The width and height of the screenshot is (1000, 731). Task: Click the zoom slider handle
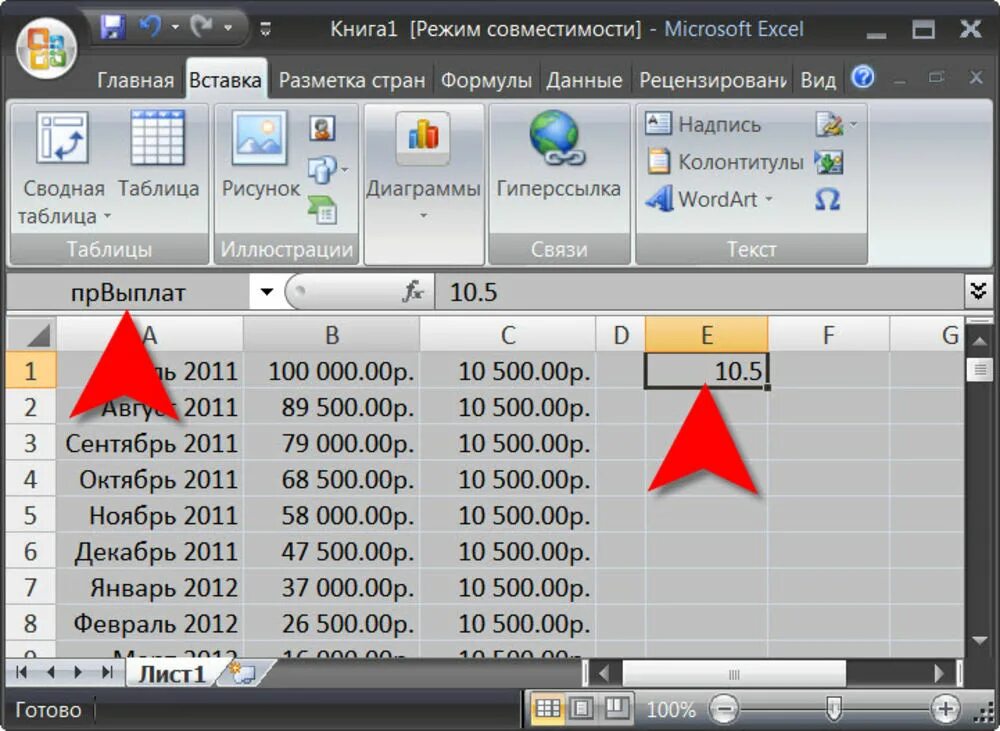(x=833, y=708)
